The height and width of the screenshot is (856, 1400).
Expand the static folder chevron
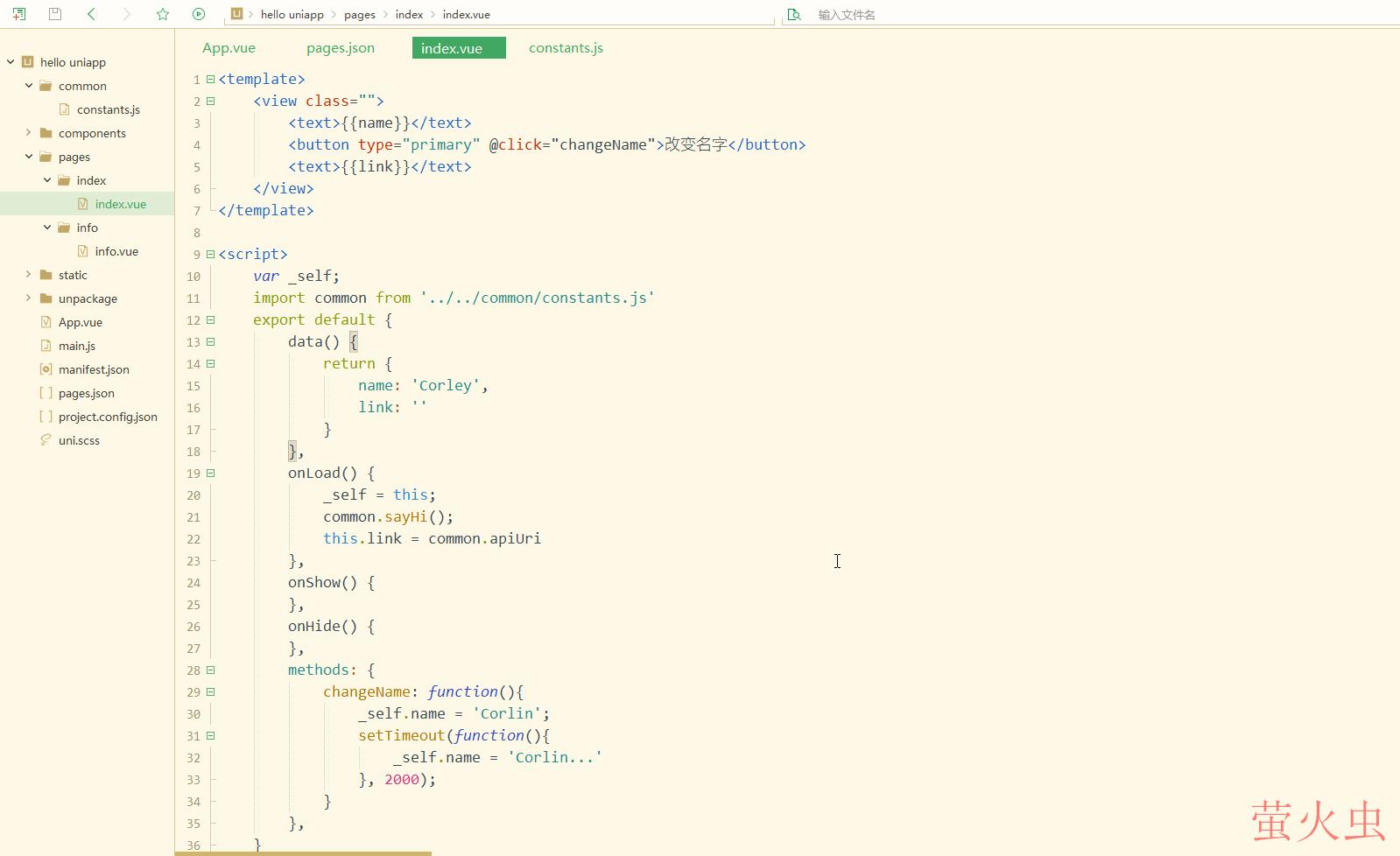[29, 275]
